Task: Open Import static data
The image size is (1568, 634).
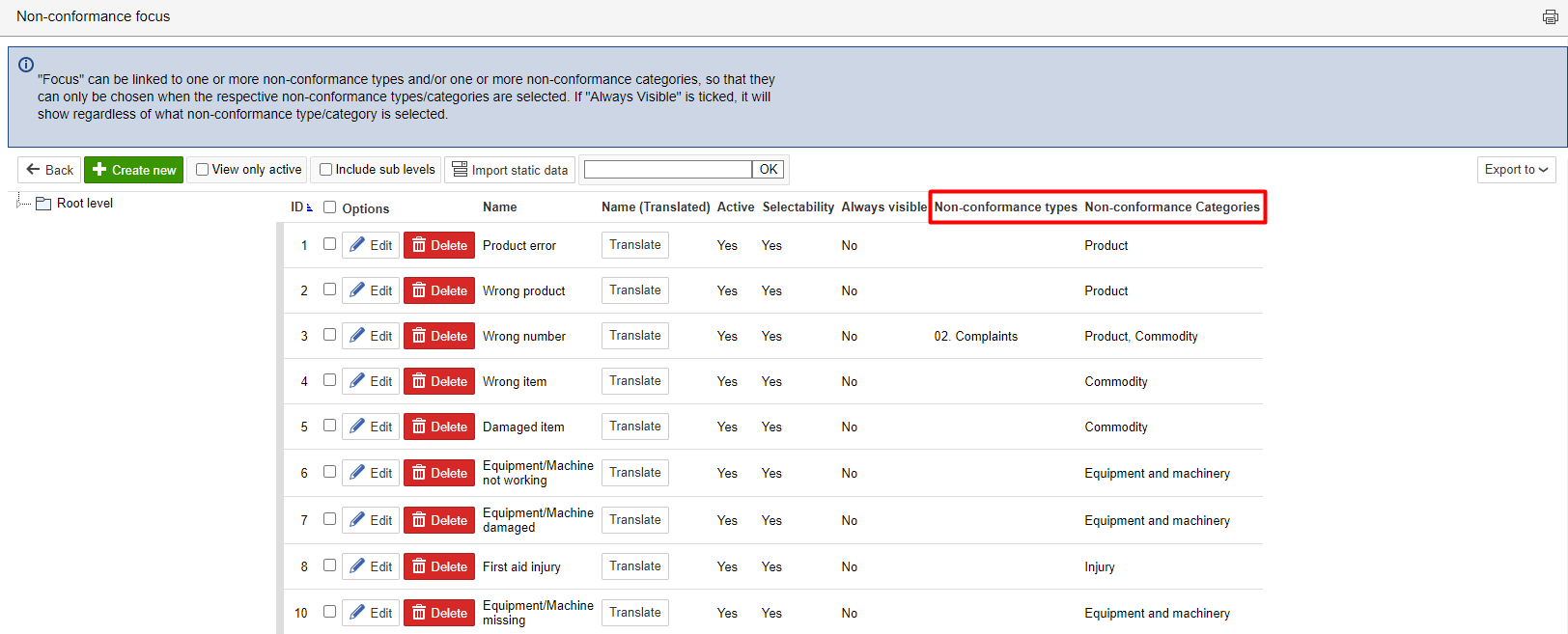Action: (x=510, y=170)
